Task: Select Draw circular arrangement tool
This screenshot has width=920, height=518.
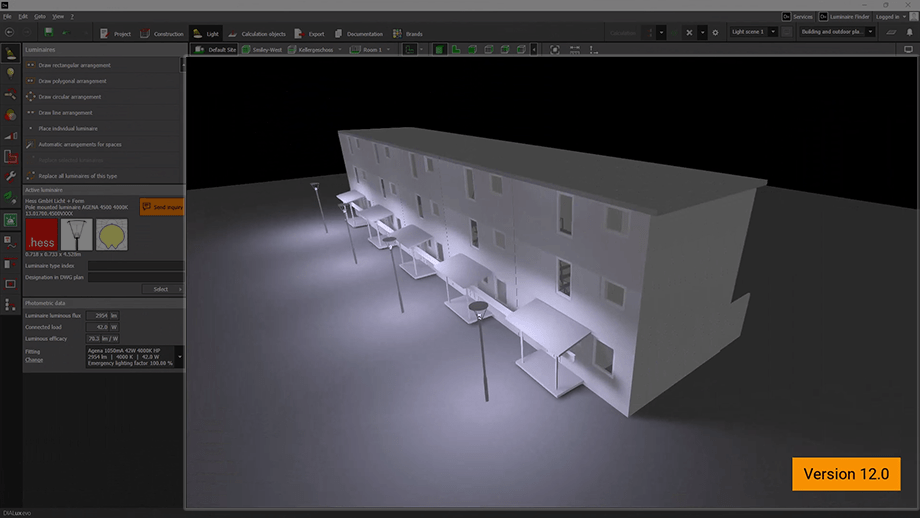Action: click(69, 97)
